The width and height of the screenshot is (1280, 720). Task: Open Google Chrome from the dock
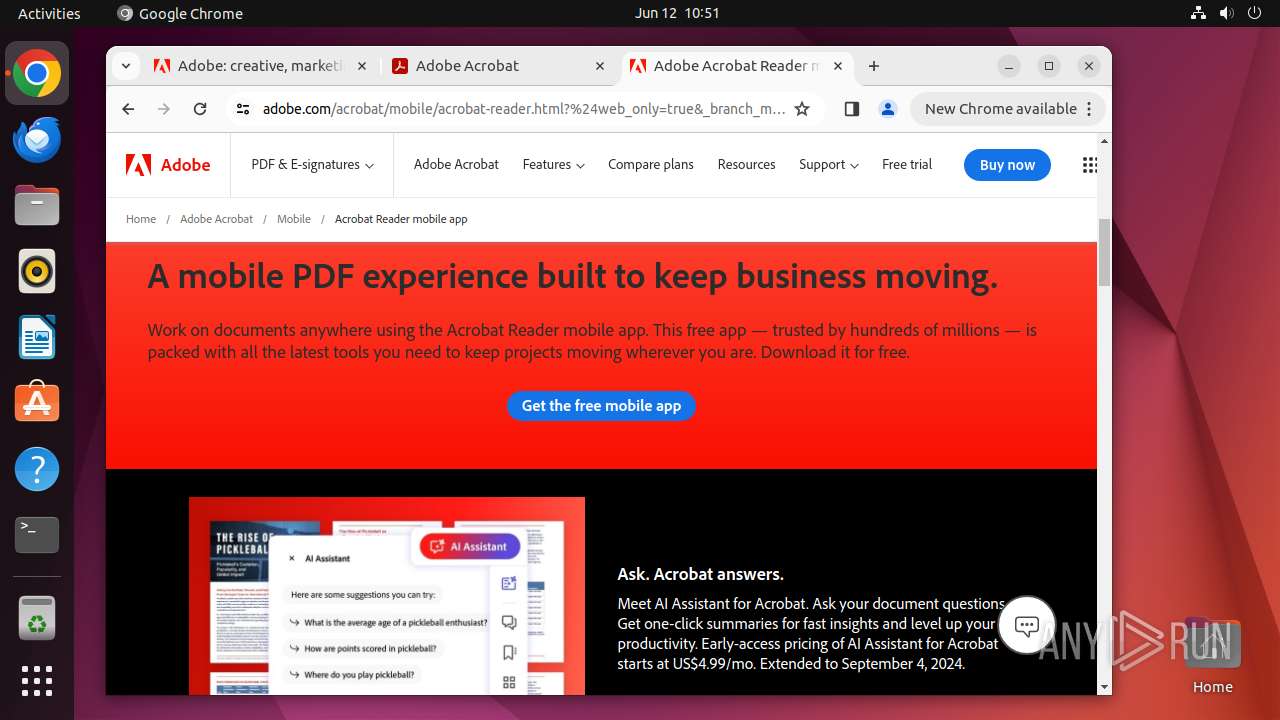[x=37, y=74]
